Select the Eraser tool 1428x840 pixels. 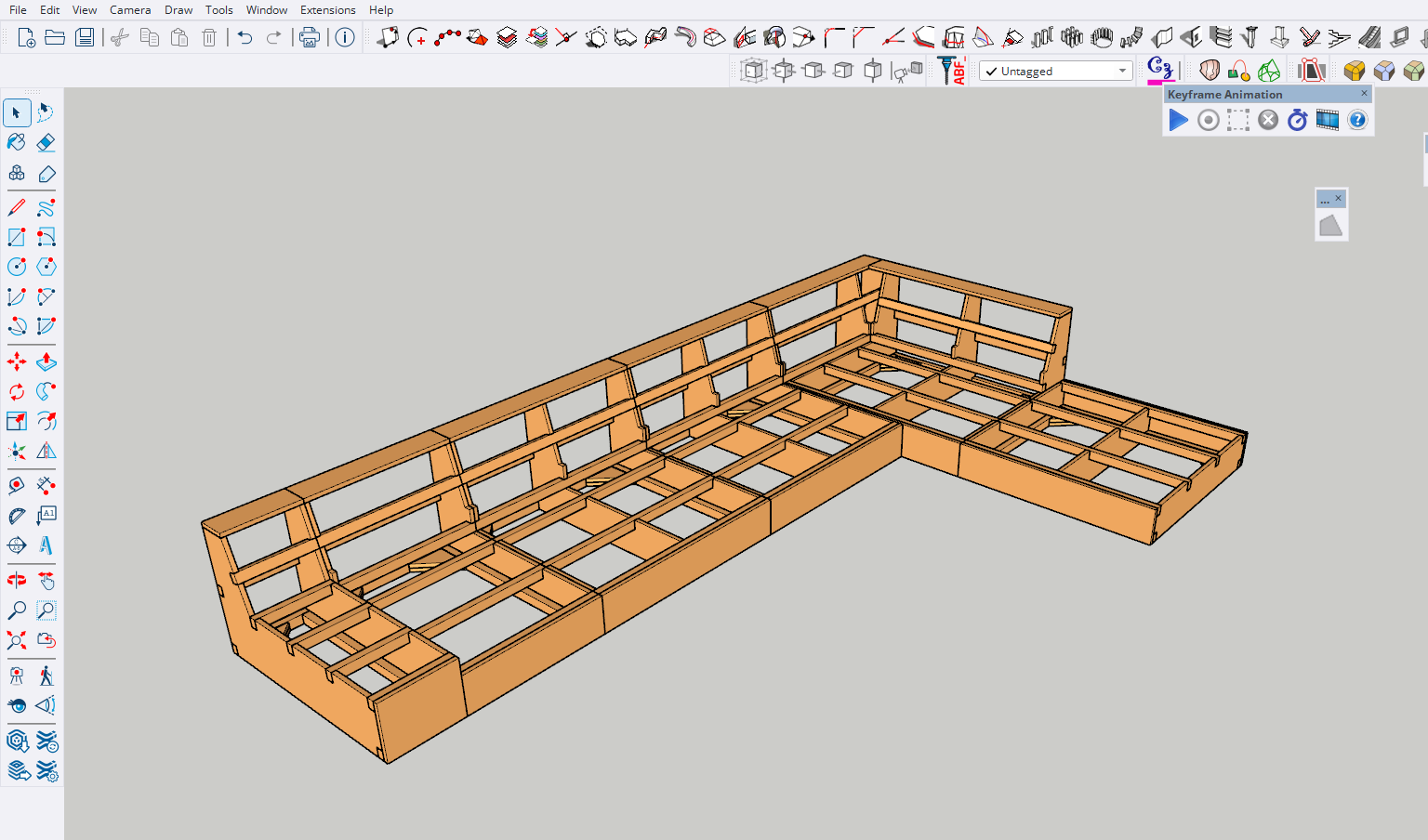point(46,142)
